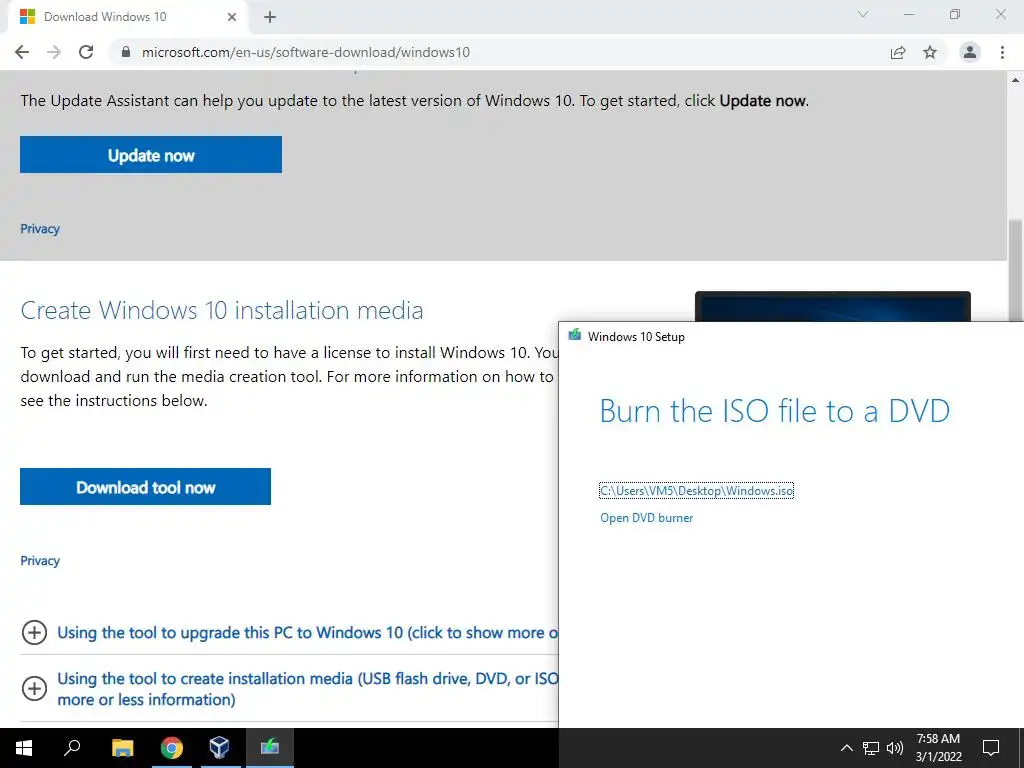Image resolution: width=1024 pixels, height=768 pixels.
Task: Click the address bar URL
Action: [306, 52]
